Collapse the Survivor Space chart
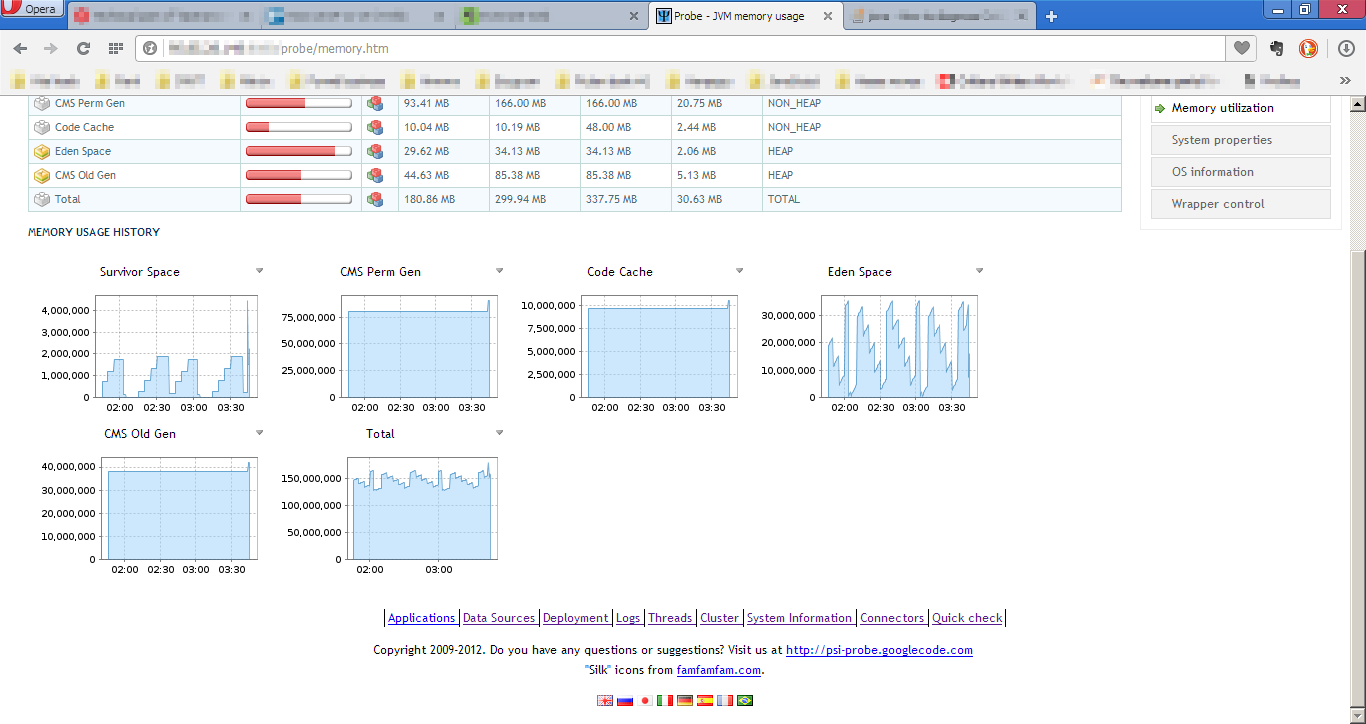This screenshot has width=1366, height=724. (x=260, y=271)
